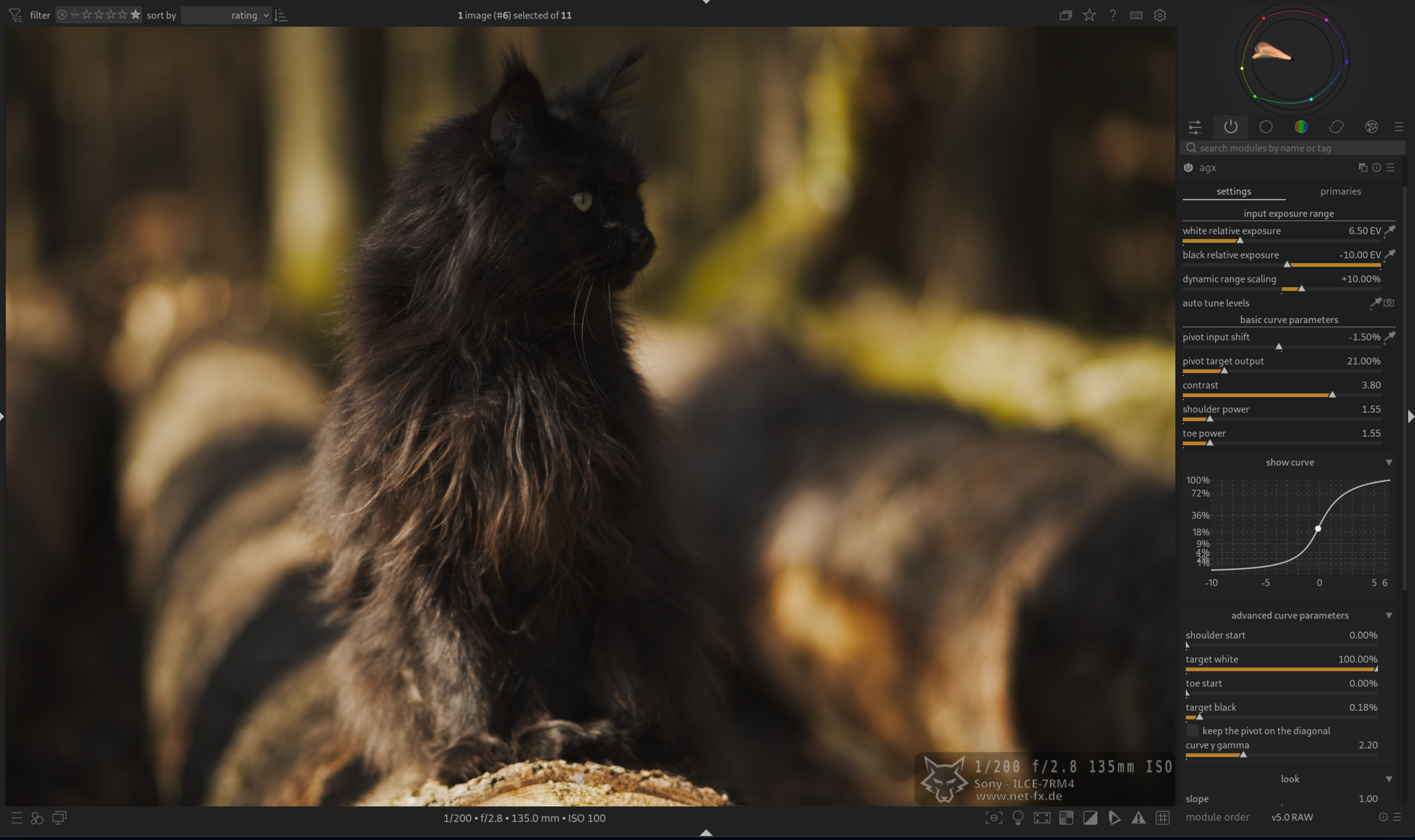This screenshot has width=1415, height=840.
Task: Click the module order v5.0 RAW label
Action: click(1291, 817)
